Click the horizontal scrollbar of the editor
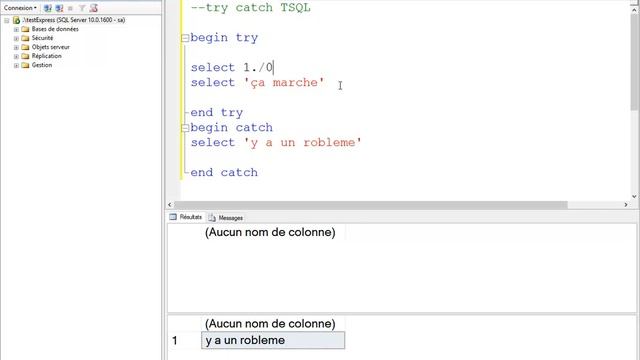 [x=371, y=204]
